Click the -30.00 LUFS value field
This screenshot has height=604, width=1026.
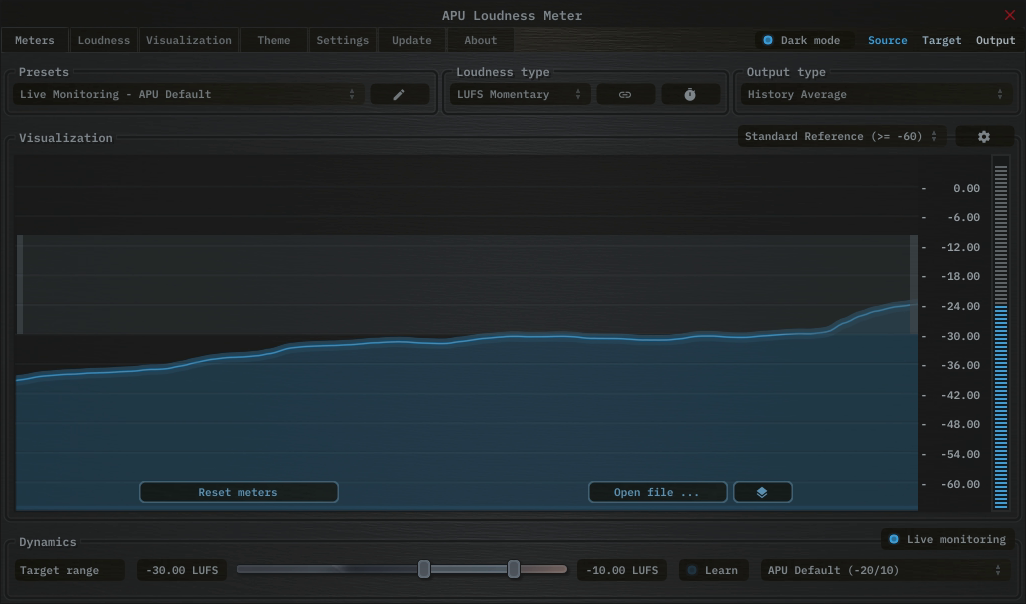[182, 570]
